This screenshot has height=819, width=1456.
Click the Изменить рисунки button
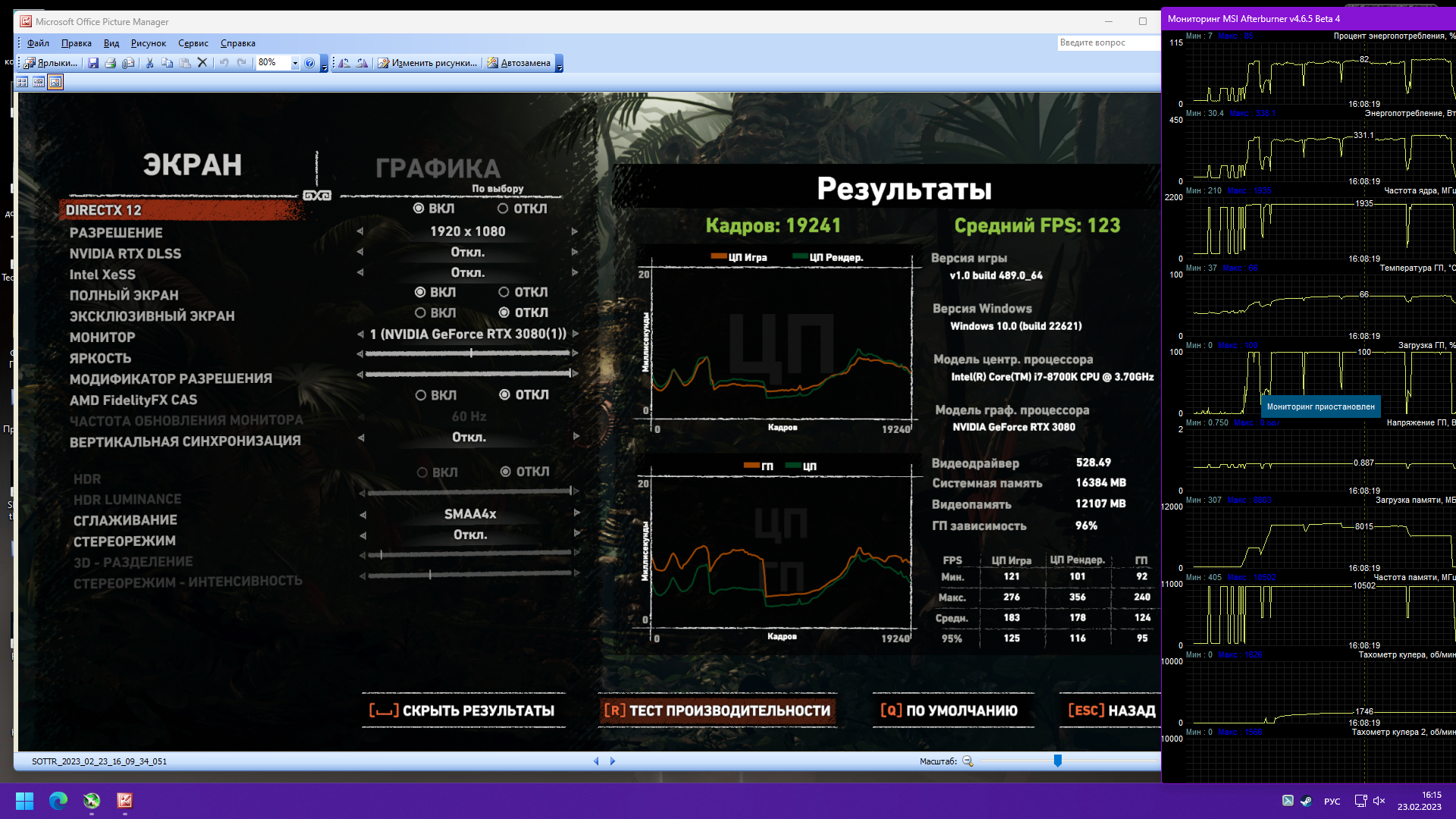click(428, 63)
